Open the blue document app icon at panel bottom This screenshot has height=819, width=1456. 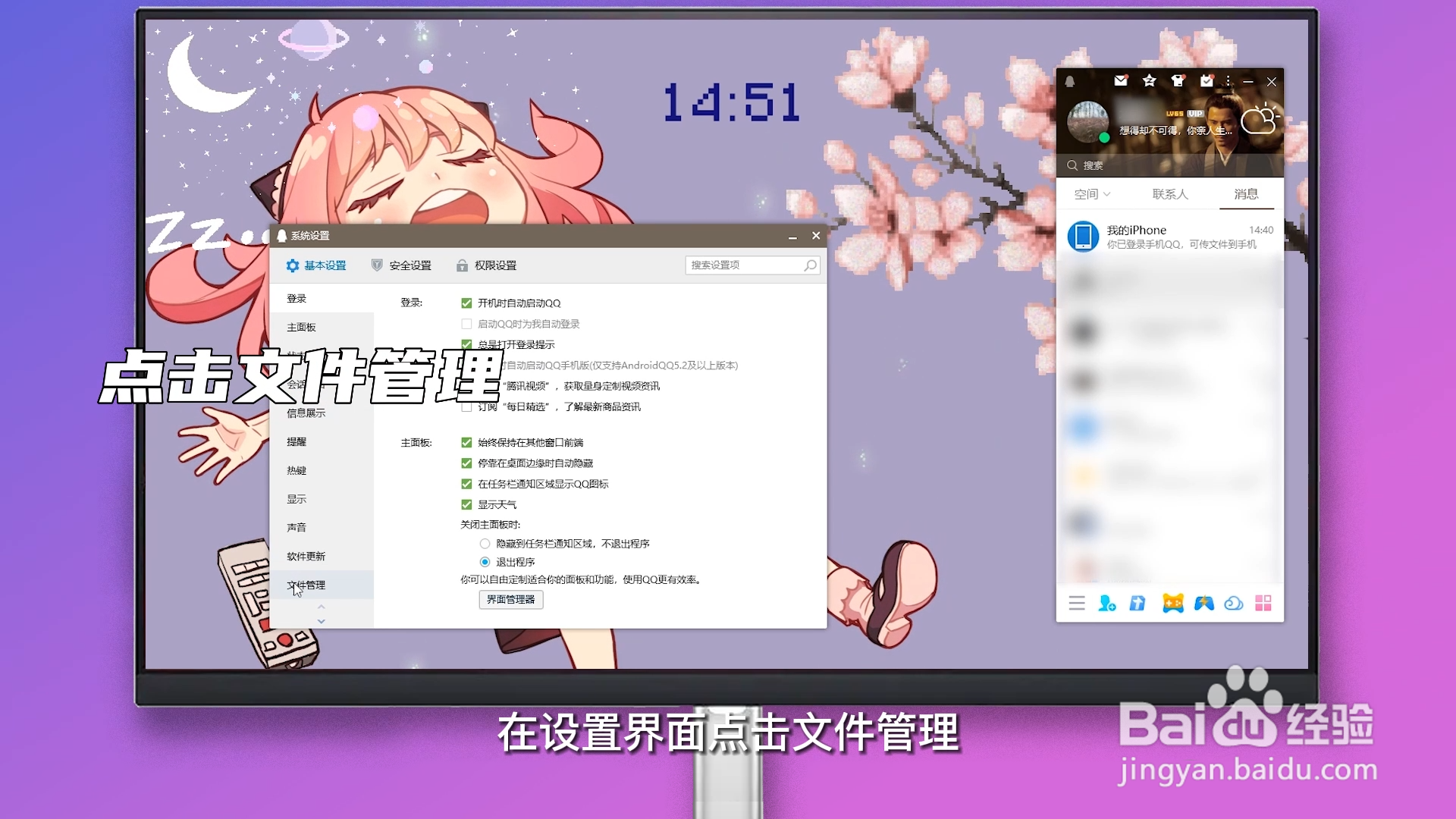[x=1137, y=604]
